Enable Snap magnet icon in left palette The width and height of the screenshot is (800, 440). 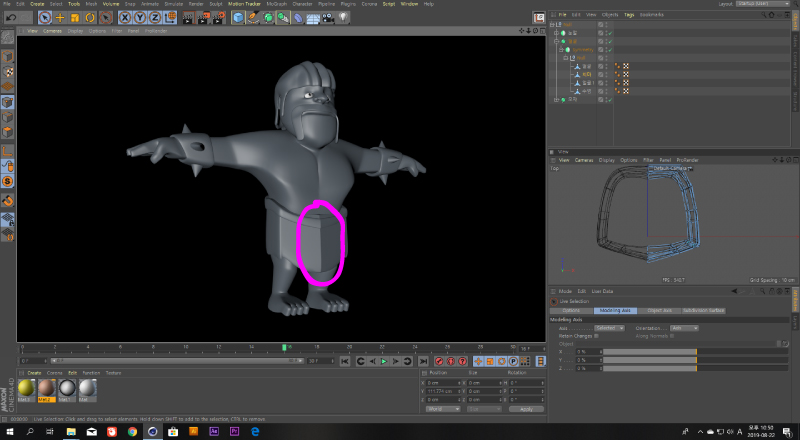click(x=7, y=201)
